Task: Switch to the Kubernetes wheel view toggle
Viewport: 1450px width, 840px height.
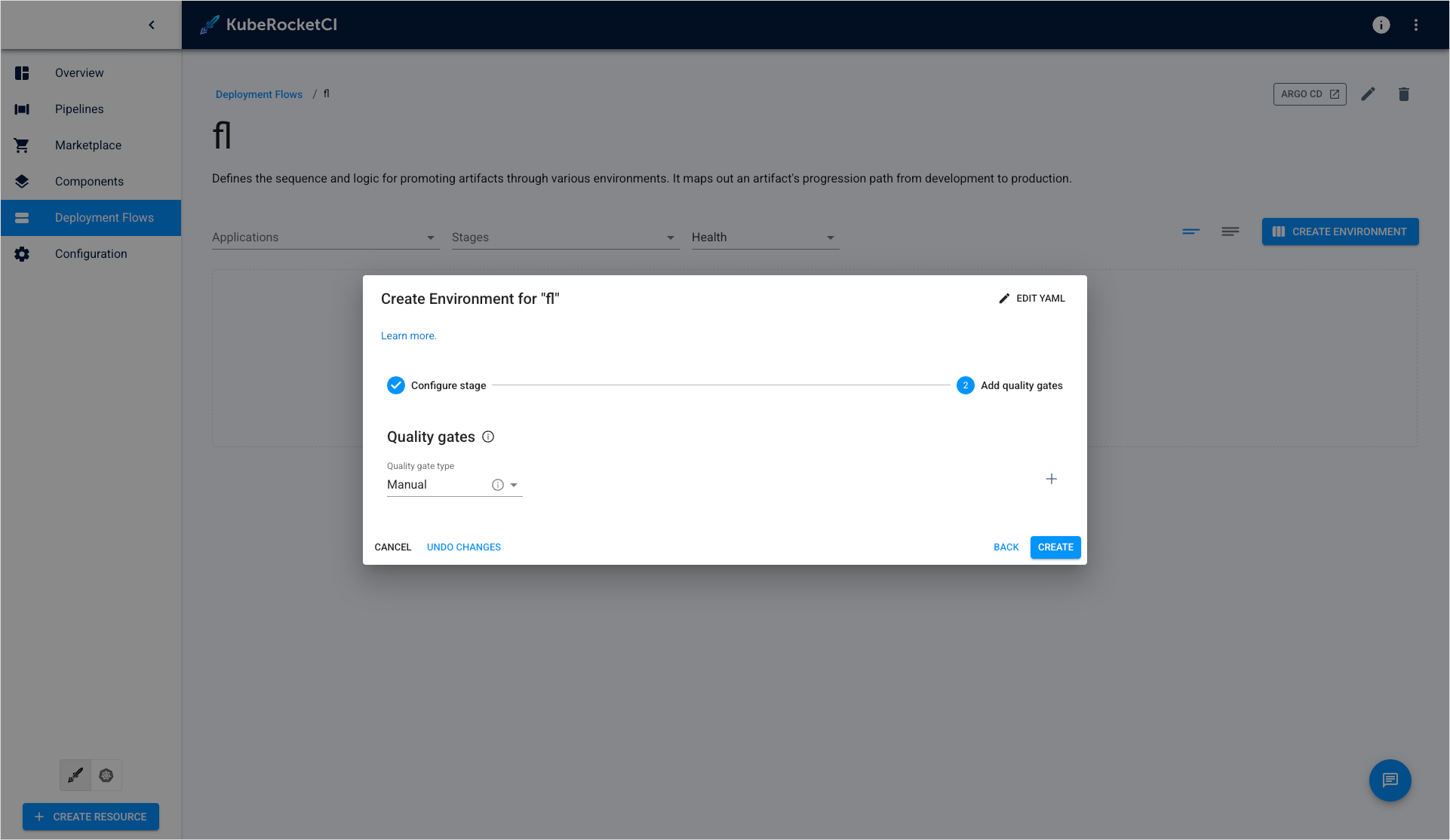Action: coord(106,775)
